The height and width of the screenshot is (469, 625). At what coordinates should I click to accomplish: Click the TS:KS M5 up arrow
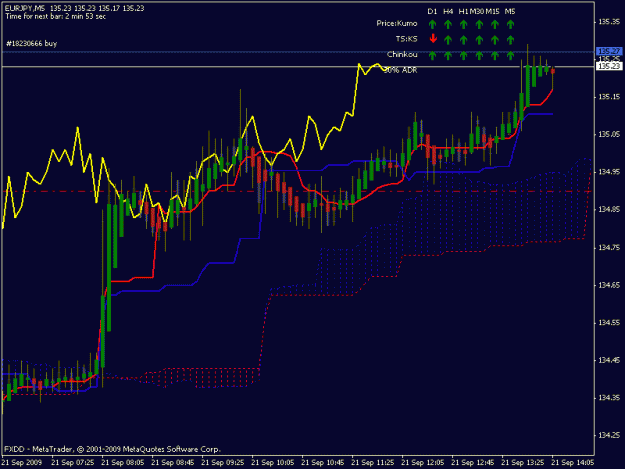point(510,39)
